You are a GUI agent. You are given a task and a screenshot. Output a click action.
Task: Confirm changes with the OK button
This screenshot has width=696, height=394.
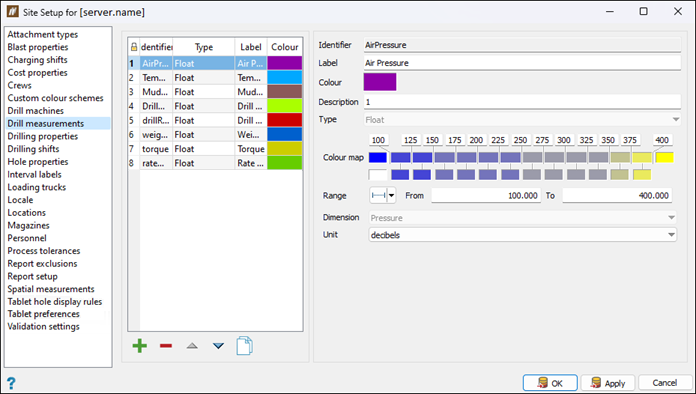pos(550,383)
